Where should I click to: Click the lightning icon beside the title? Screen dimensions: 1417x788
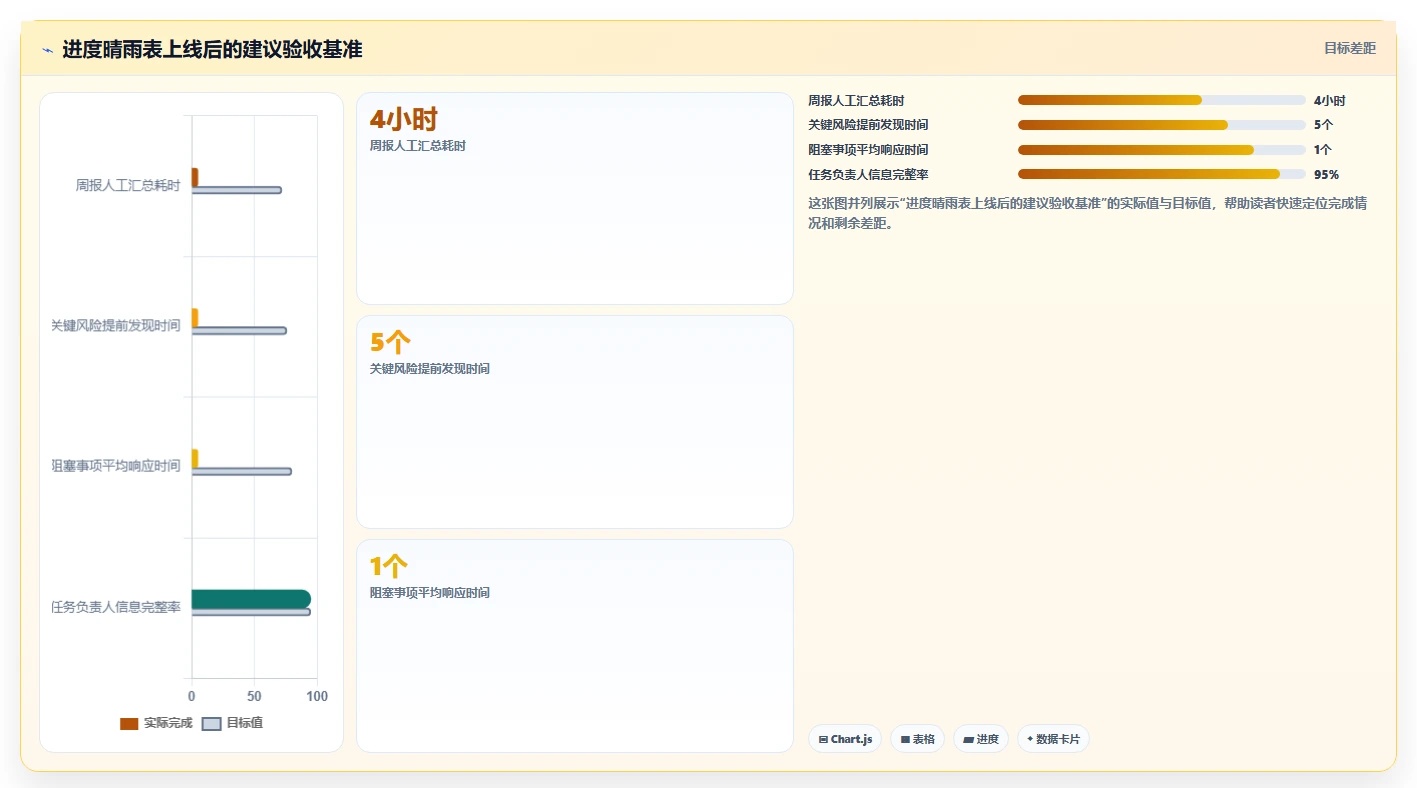(x=47, y=49)
